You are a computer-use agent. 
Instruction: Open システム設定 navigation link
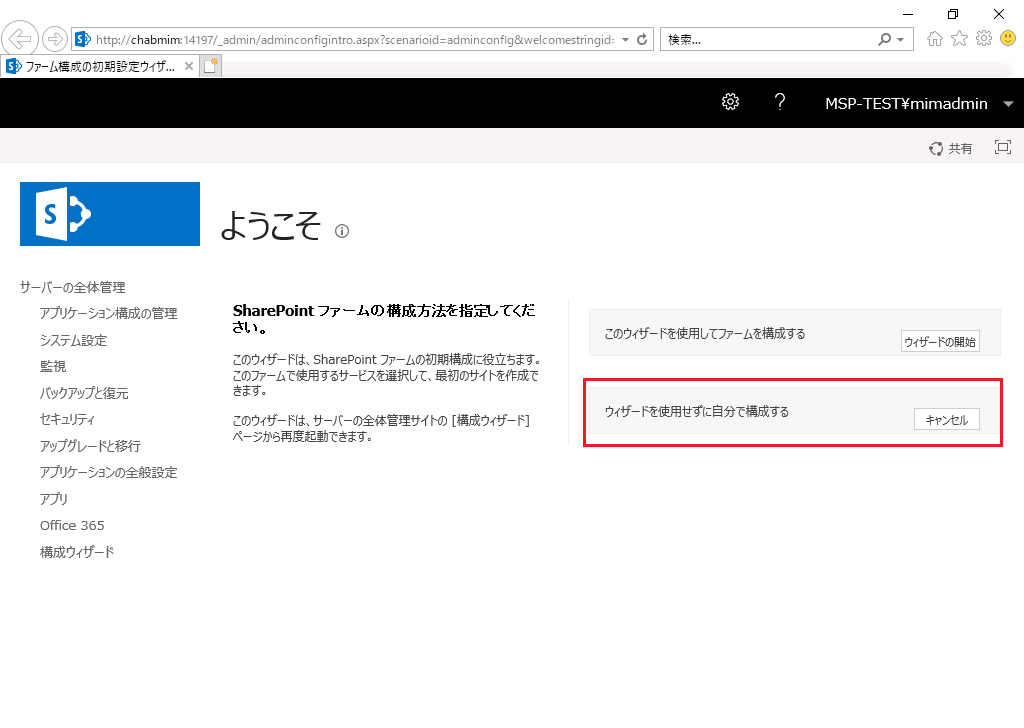tap(73, 340)
